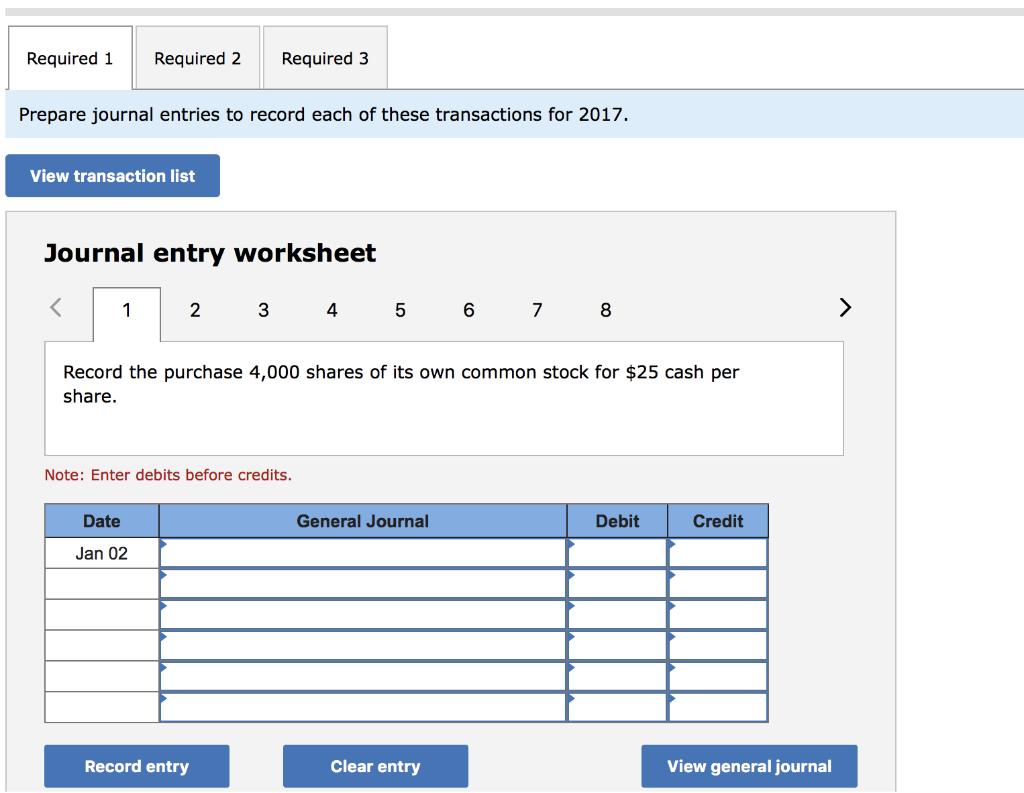The image size is (1024, 793).
Task: Click the Credit column header
Action: pyautogui.click(x=718, y=521)
